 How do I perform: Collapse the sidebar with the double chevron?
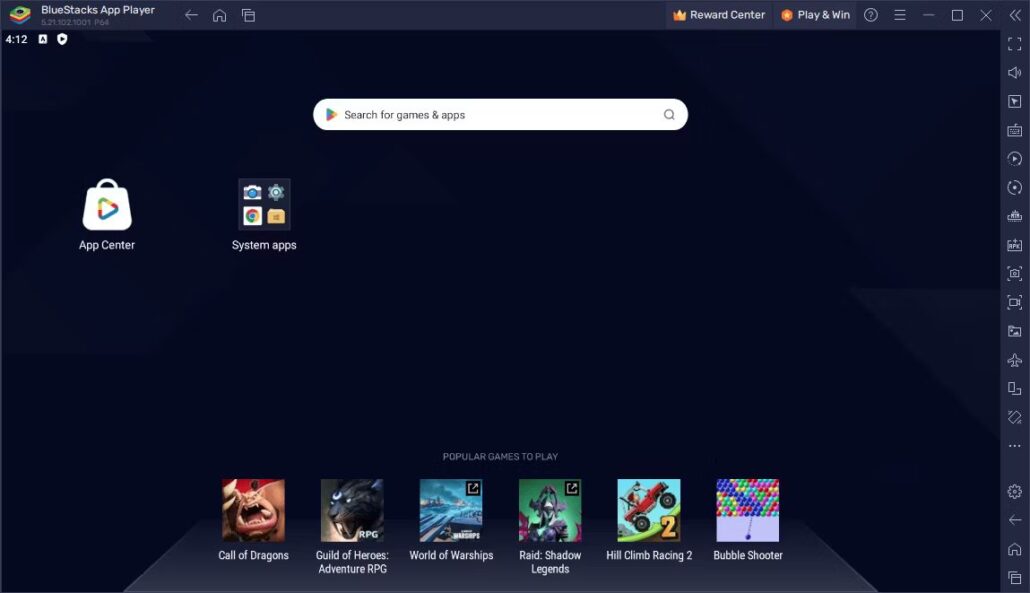click(1014, 14)
